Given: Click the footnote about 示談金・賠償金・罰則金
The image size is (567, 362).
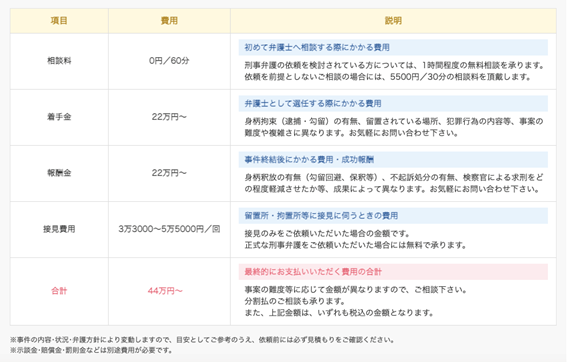Looking at the screenshot, I should coord(91,350).
